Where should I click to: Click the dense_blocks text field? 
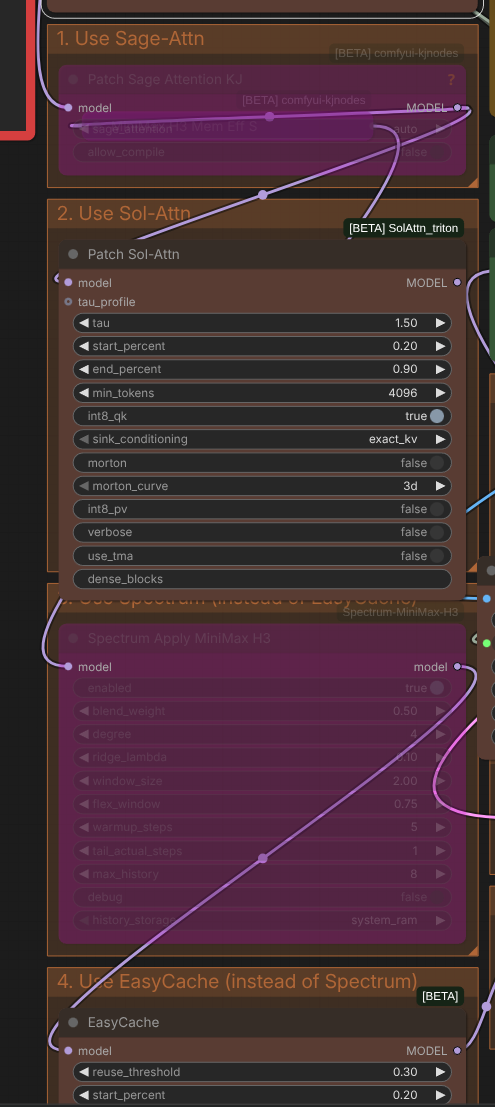tap(262, 579)
